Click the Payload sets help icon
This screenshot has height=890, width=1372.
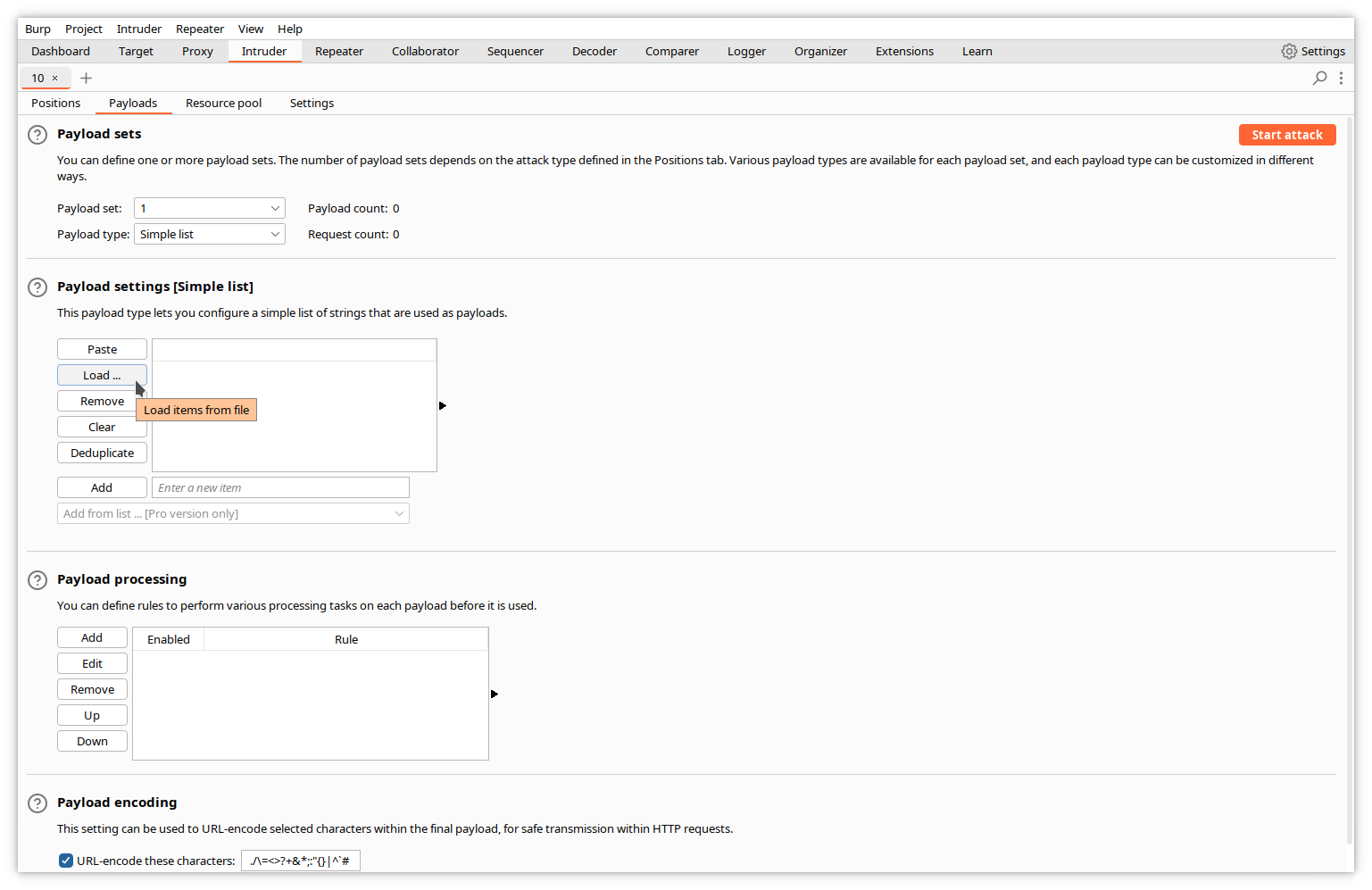pyautogui.click(x=37, y=135)
